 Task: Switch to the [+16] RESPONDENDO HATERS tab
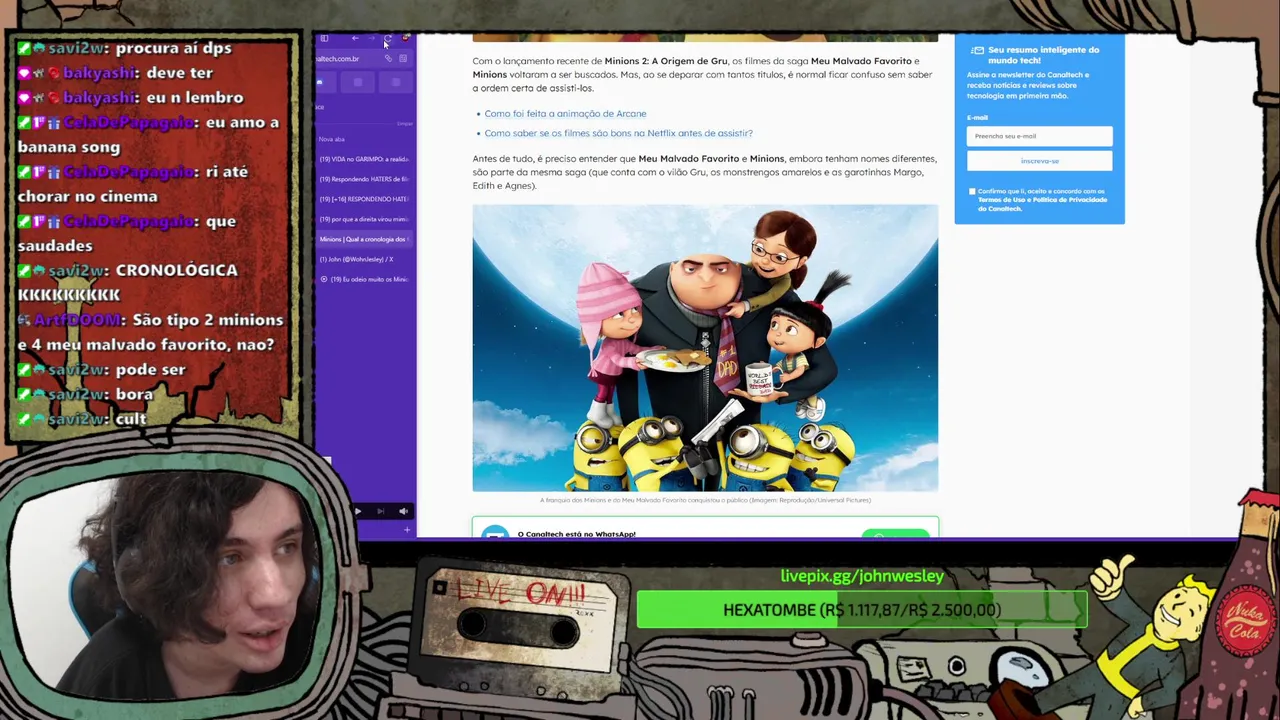click(x=364, y=199)
